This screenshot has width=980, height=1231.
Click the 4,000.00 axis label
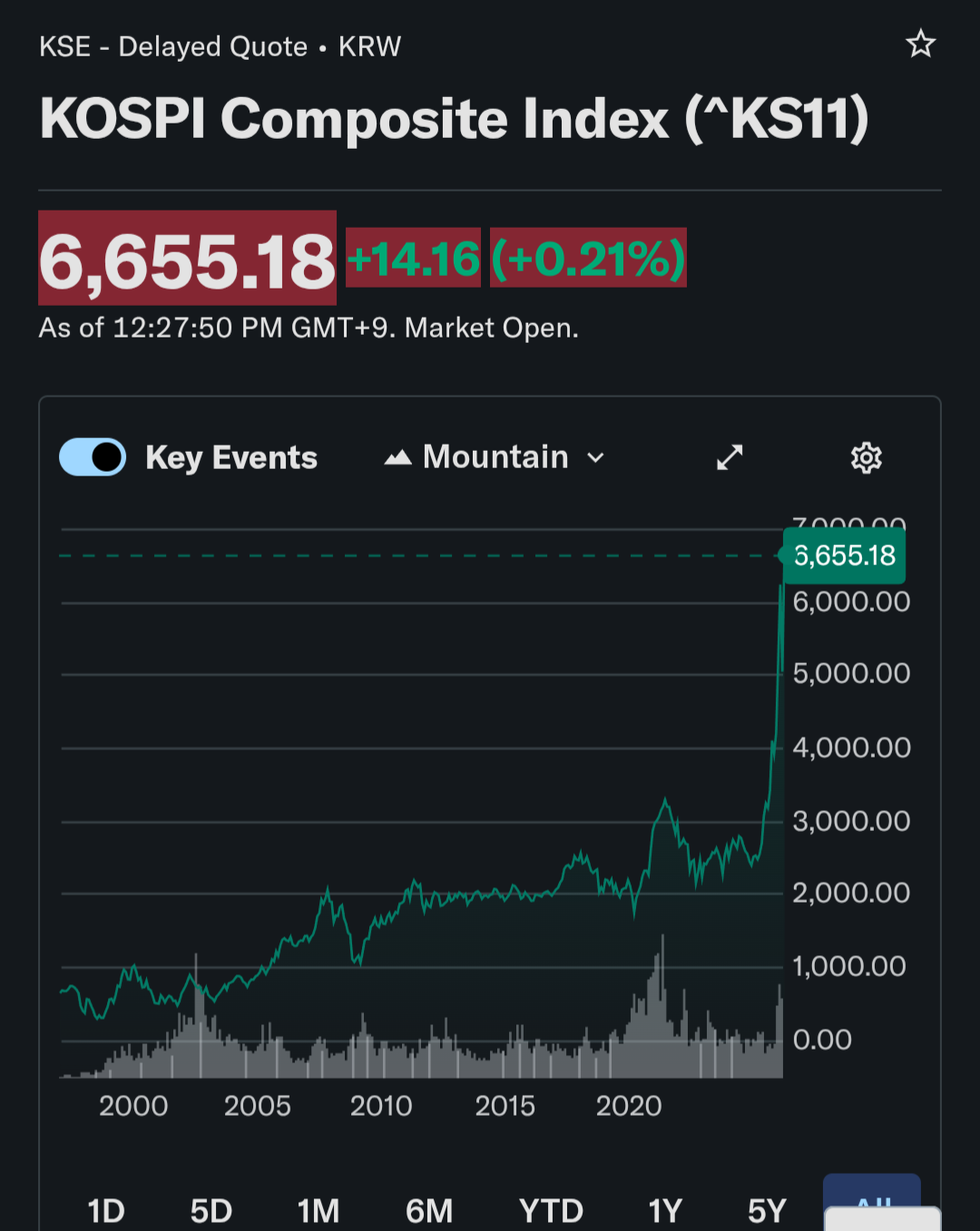point(851,747)
